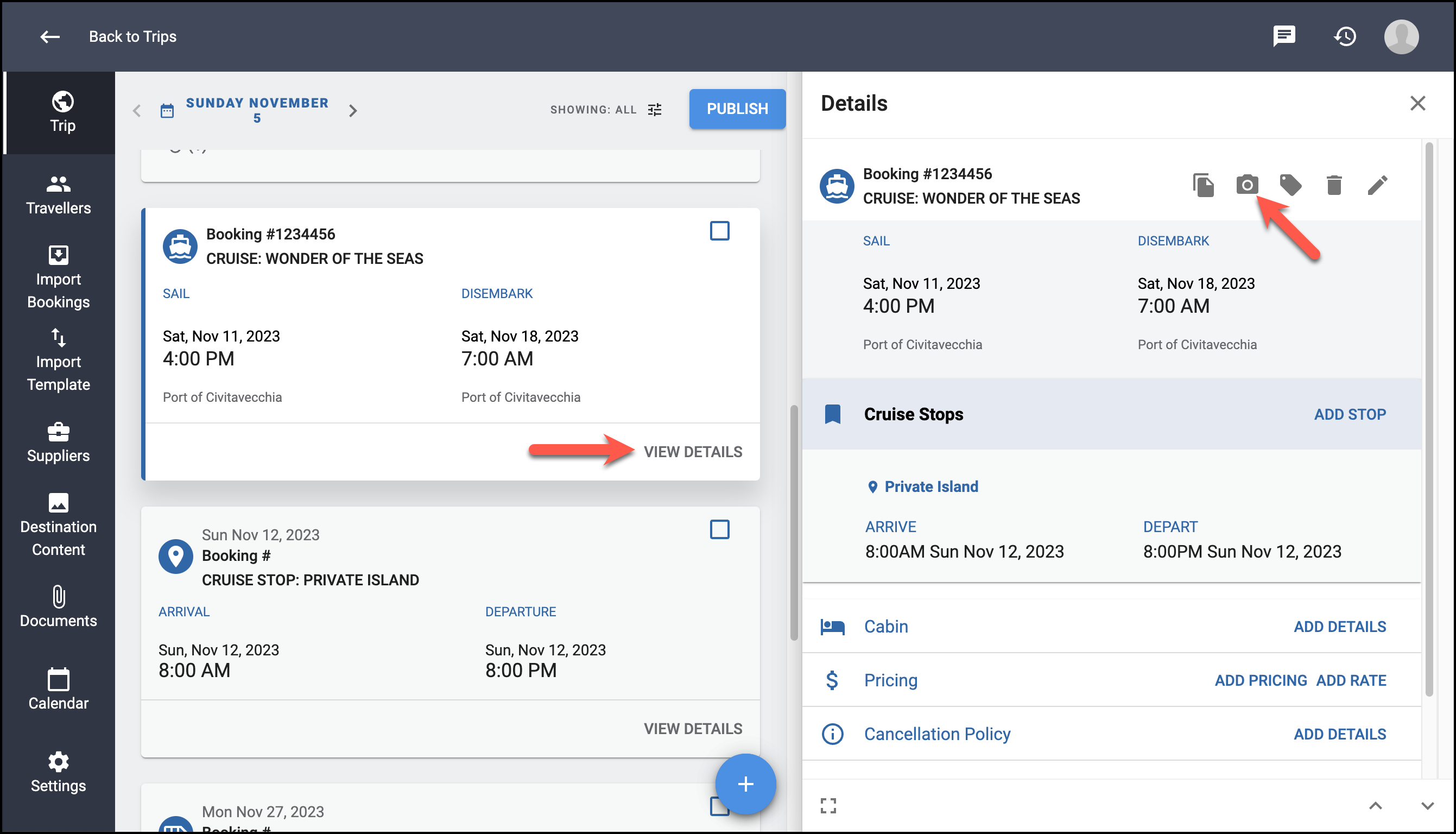Open the user profile avatar
This screenshot has width=1456, height=834.
point(1401,37)
